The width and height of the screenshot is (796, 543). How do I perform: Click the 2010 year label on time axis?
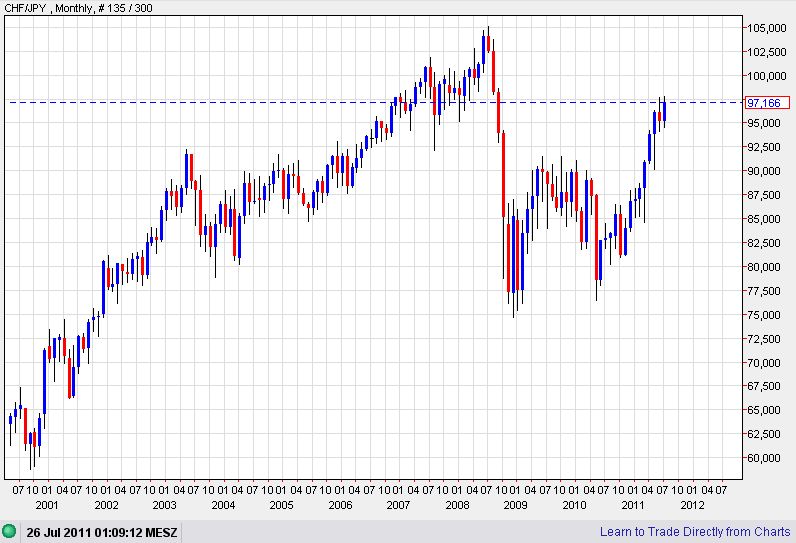pyautogui.click(x=575, y=505)
